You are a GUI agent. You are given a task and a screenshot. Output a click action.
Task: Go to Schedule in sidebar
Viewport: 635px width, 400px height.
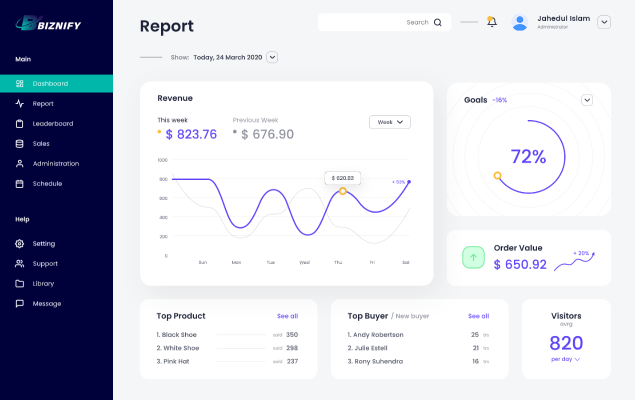(47, 184)
